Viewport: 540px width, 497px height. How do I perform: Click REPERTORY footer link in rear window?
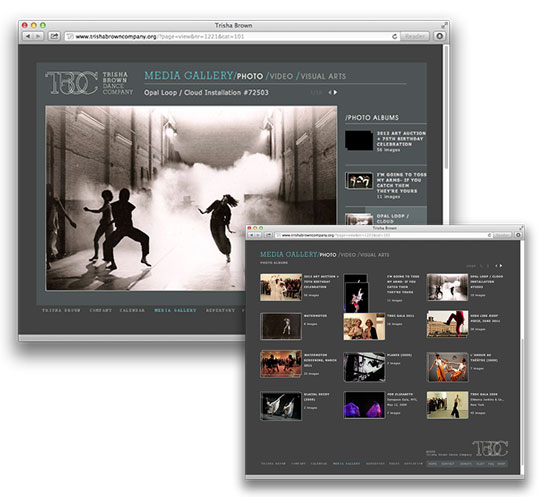pos(220,310)
